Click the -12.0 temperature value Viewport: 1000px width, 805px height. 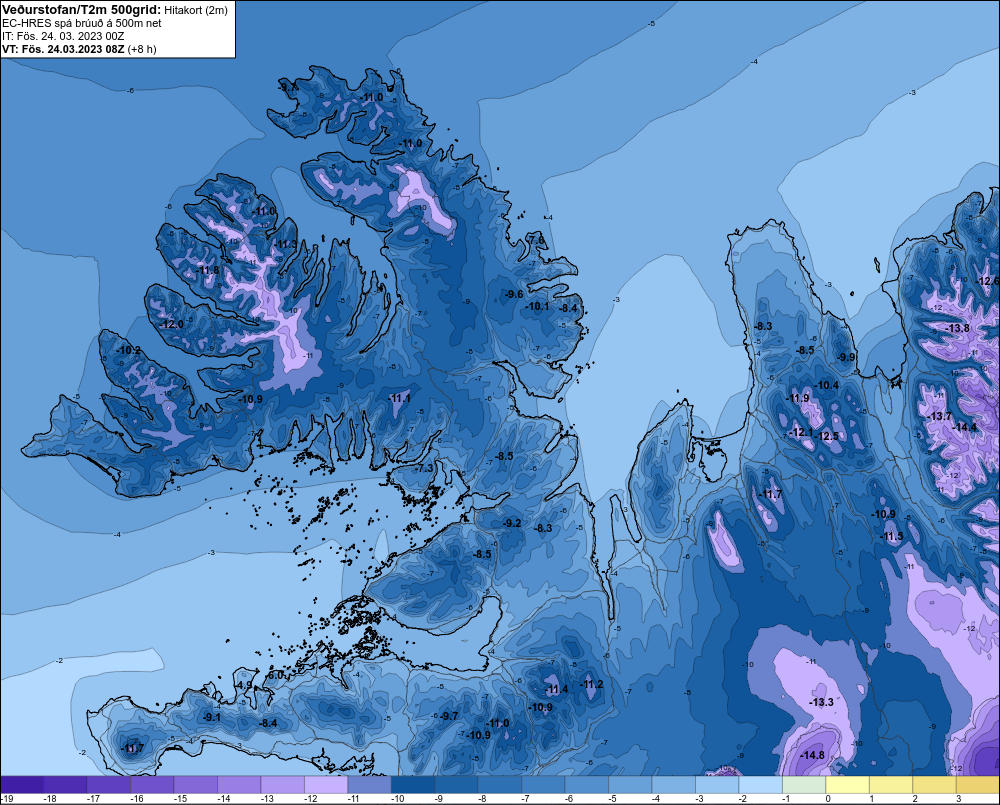[172, 324]
